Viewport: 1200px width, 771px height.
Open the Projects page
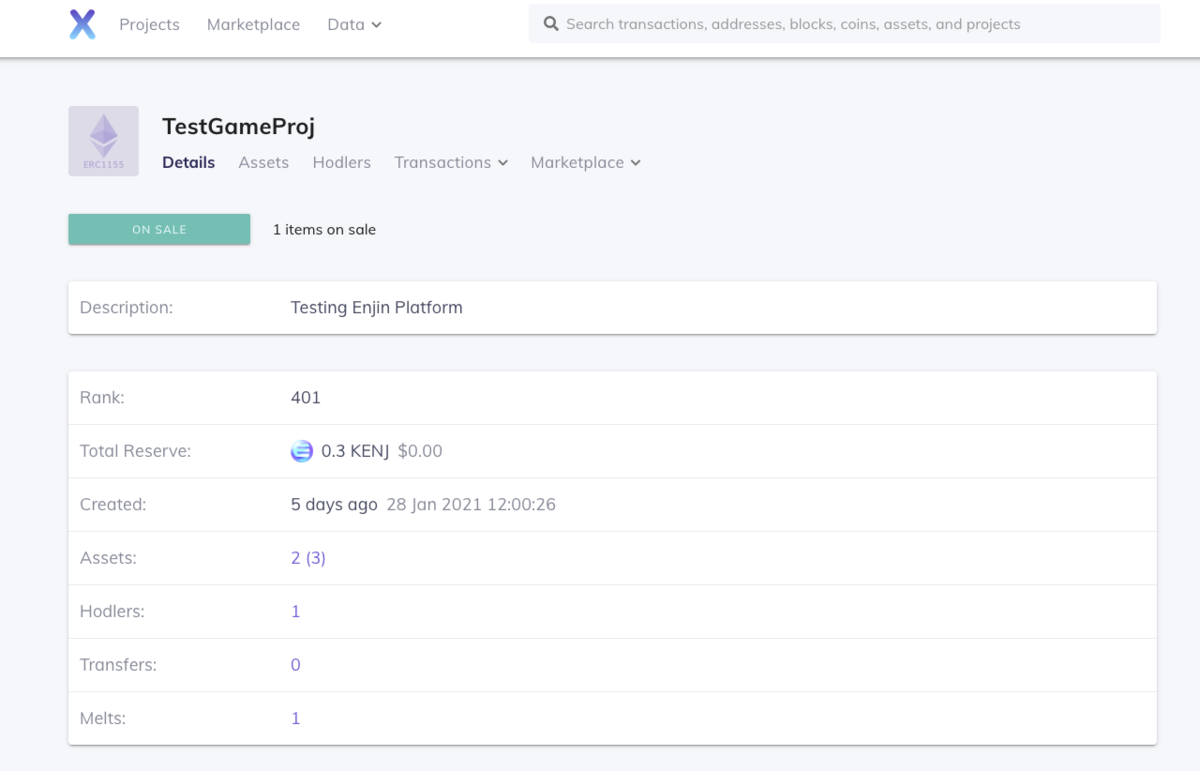click(x=149, y=24)
